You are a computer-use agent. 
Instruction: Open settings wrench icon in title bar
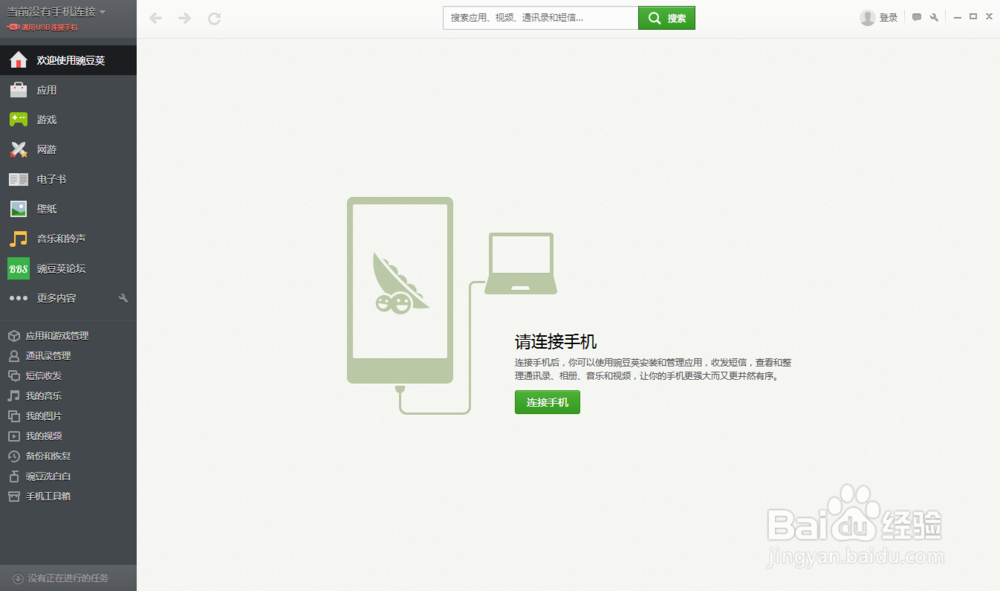tap(934, 17)
